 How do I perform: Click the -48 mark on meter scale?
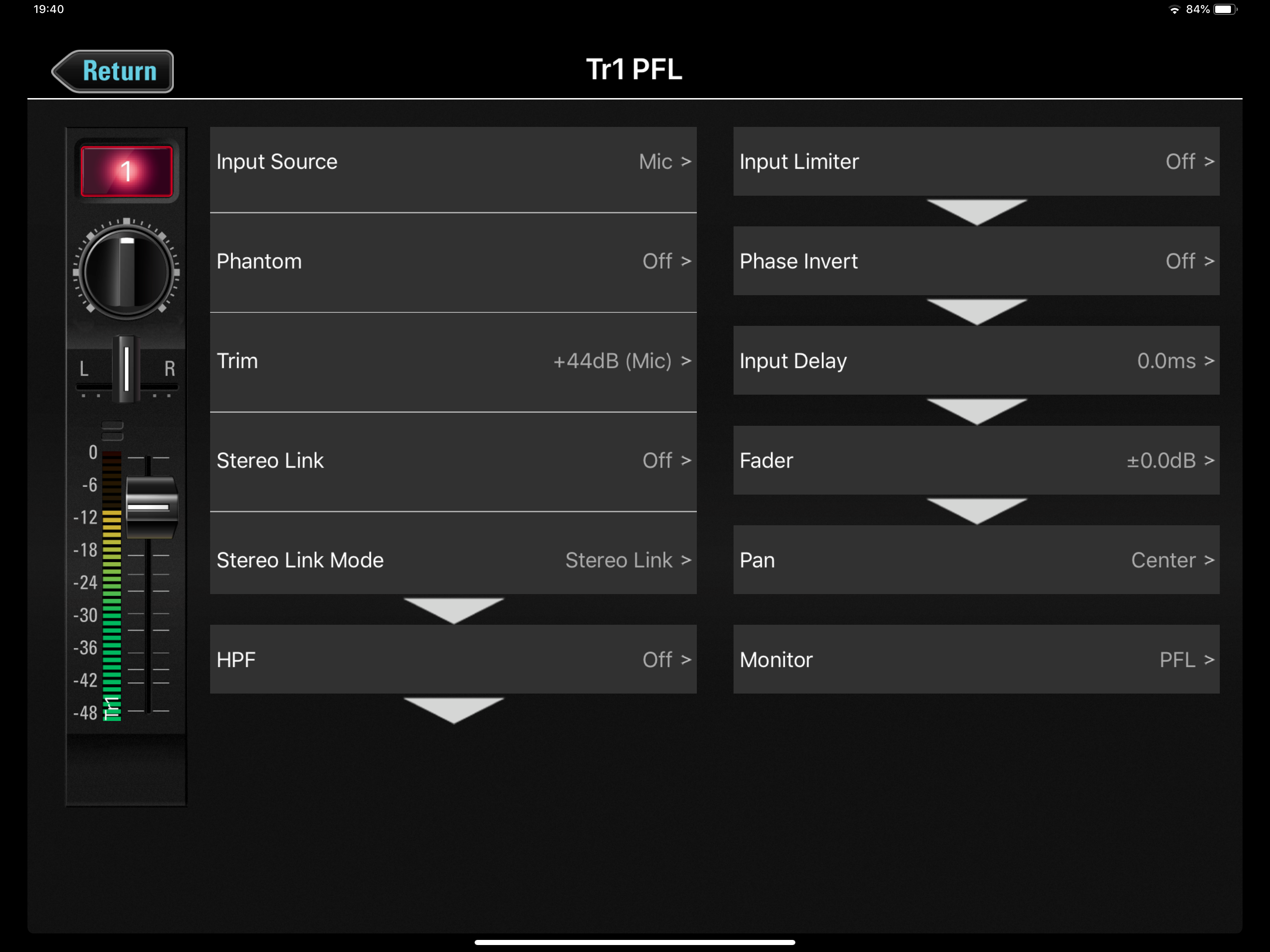85,713
